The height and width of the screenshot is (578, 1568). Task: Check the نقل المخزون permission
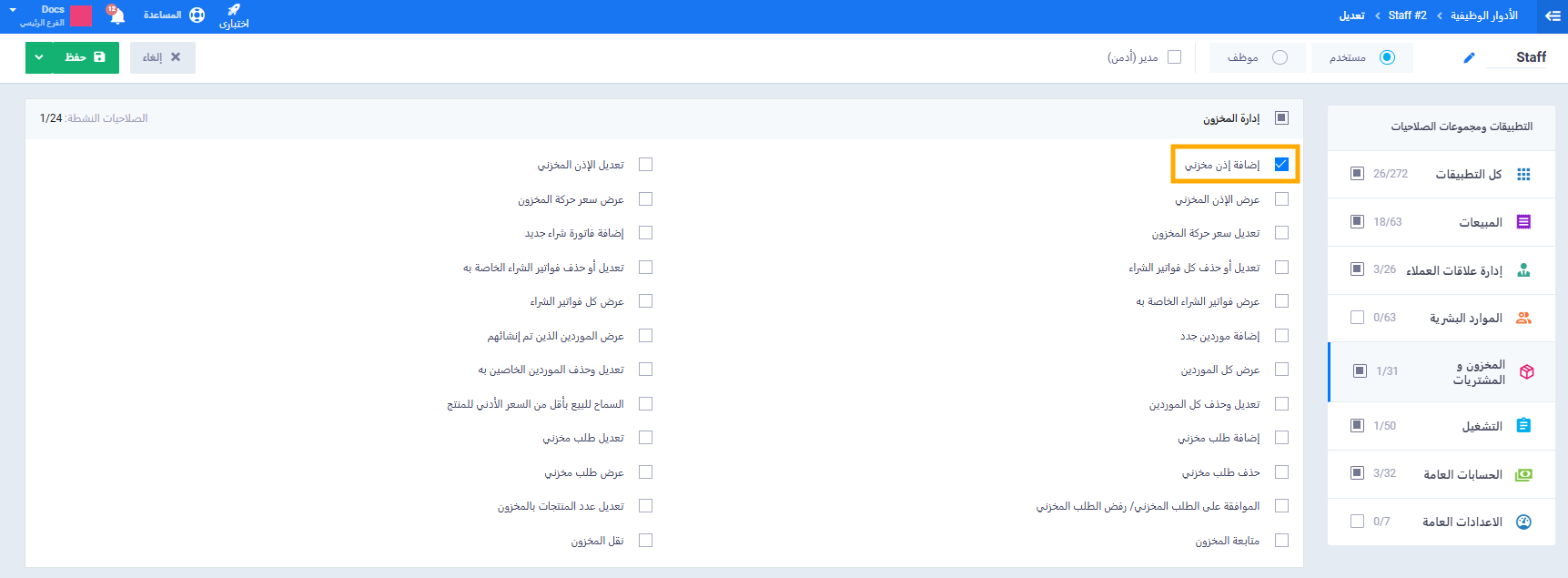point(645,541)
